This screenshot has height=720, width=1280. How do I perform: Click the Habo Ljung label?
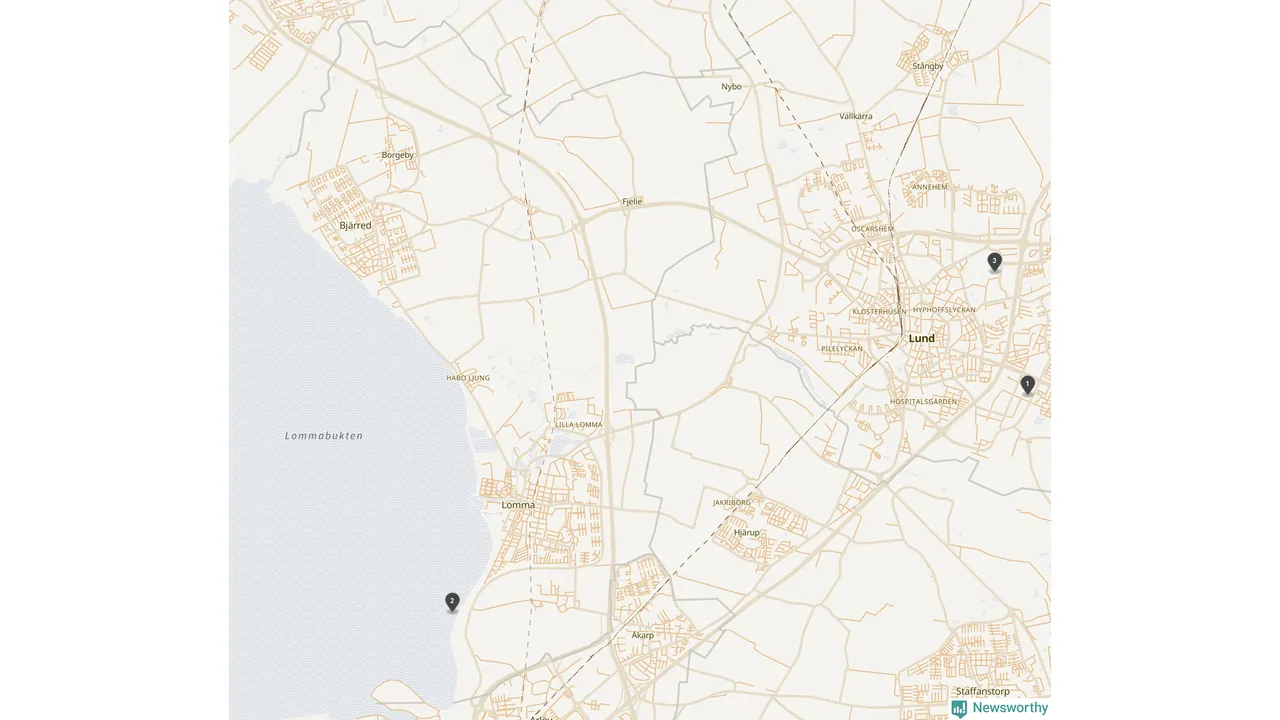point(468,378)
